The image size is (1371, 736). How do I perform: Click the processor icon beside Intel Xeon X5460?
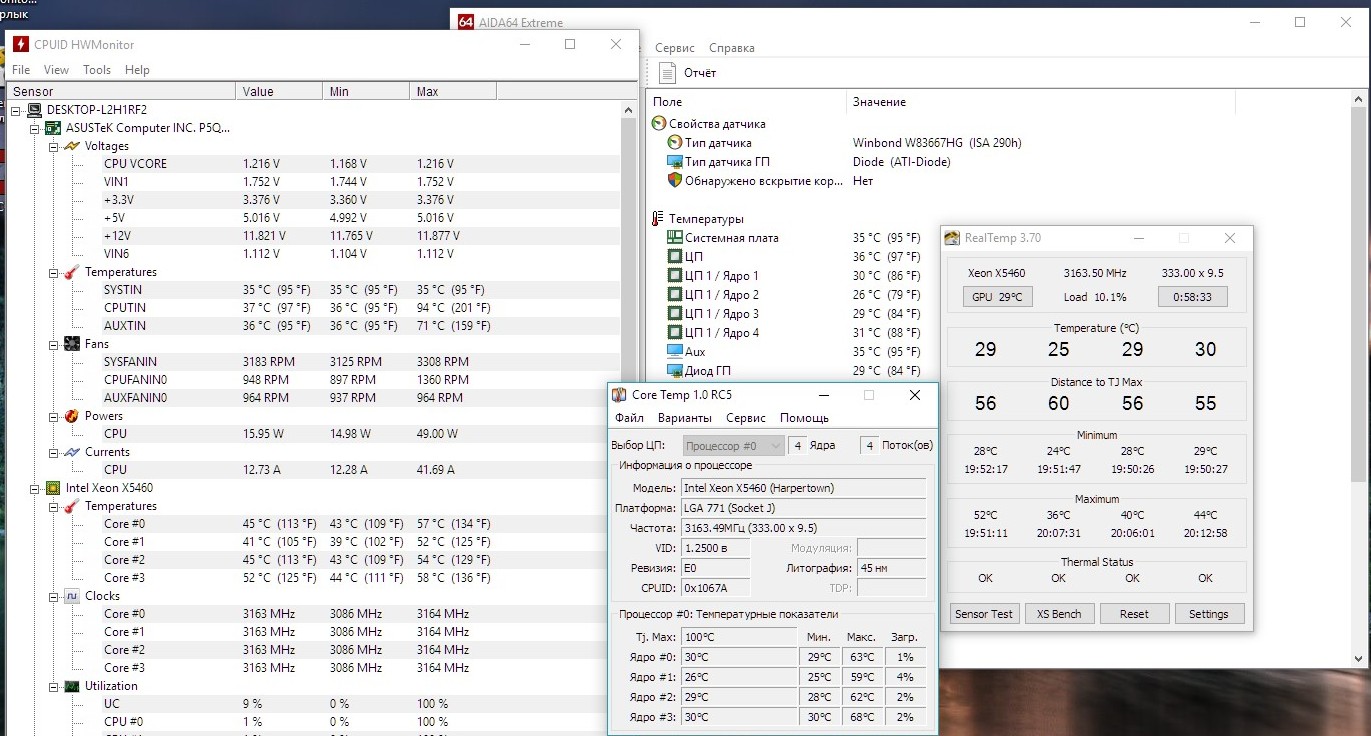tap(54, 488)
